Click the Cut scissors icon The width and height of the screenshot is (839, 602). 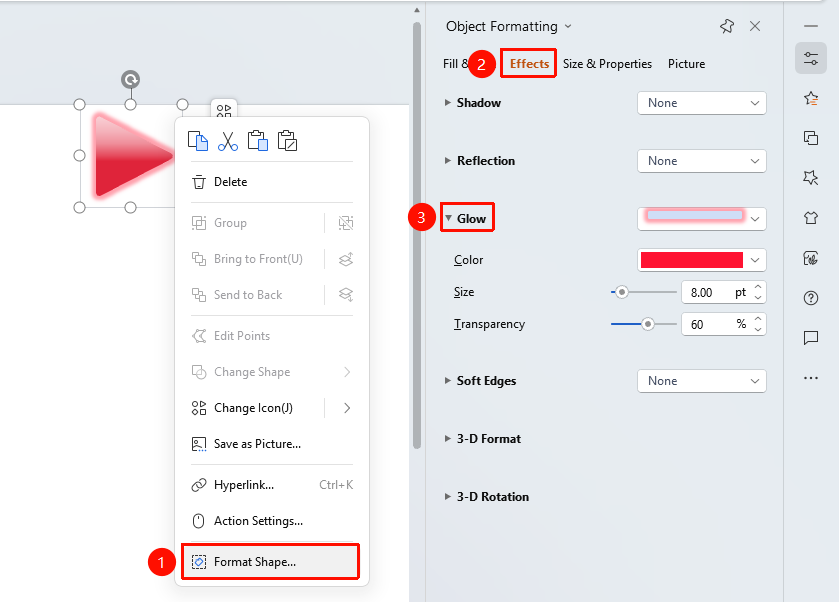[228, 141]
